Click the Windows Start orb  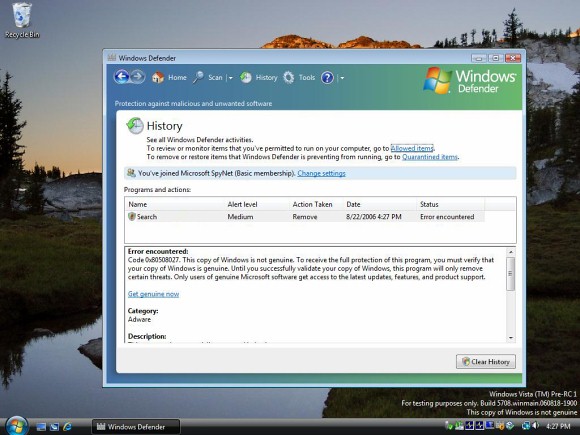17,426
